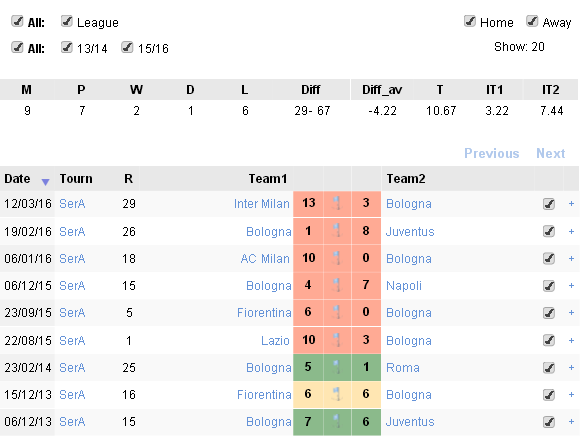Click the Team1 column header
The height and width of the screenshot is (436, 580).
[x=267, y=179]
